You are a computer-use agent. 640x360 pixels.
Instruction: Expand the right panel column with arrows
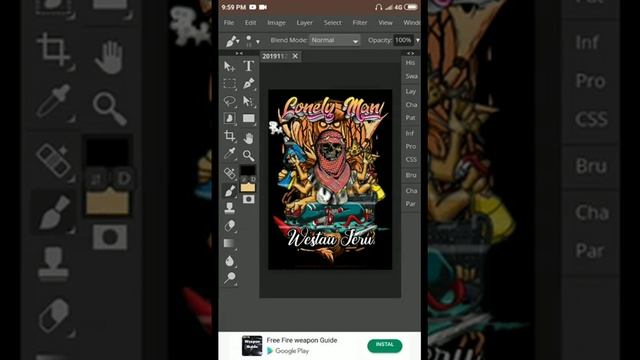[x=410, y=53]
